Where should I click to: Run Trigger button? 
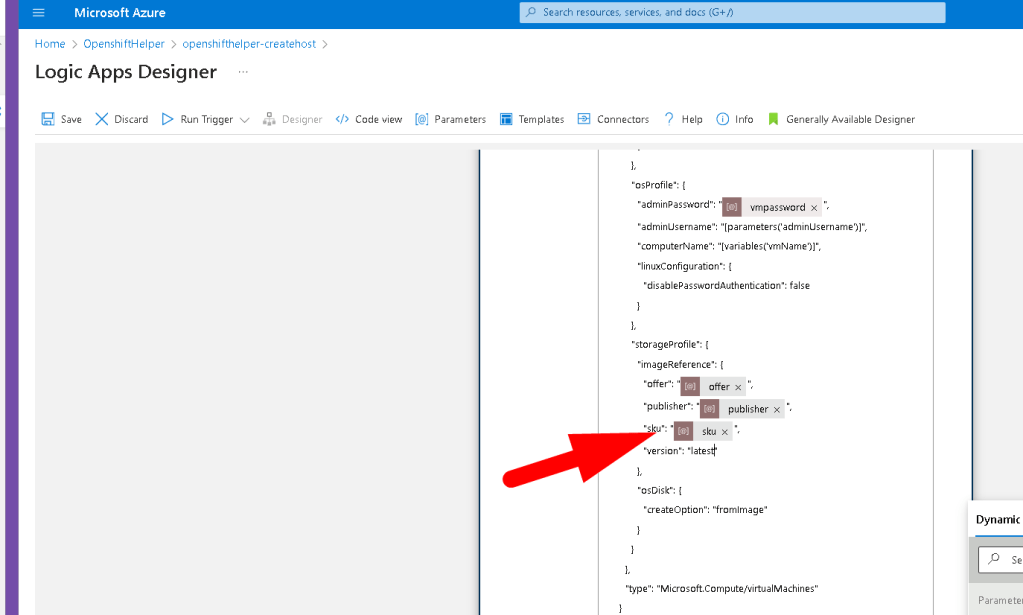click(x=198, y=119)
